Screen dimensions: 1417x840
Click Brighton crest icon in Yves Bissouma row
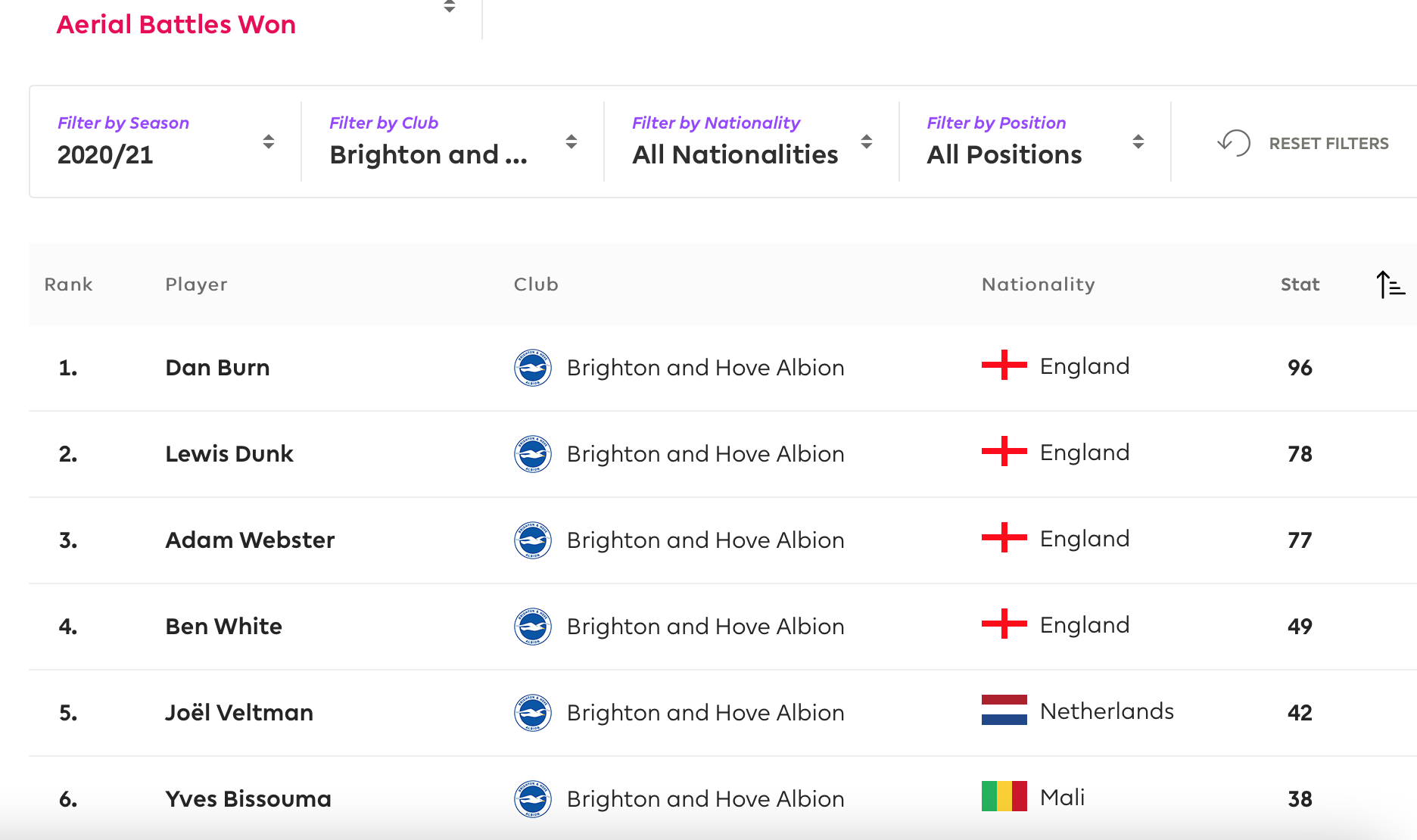click(x=533, y=799)
